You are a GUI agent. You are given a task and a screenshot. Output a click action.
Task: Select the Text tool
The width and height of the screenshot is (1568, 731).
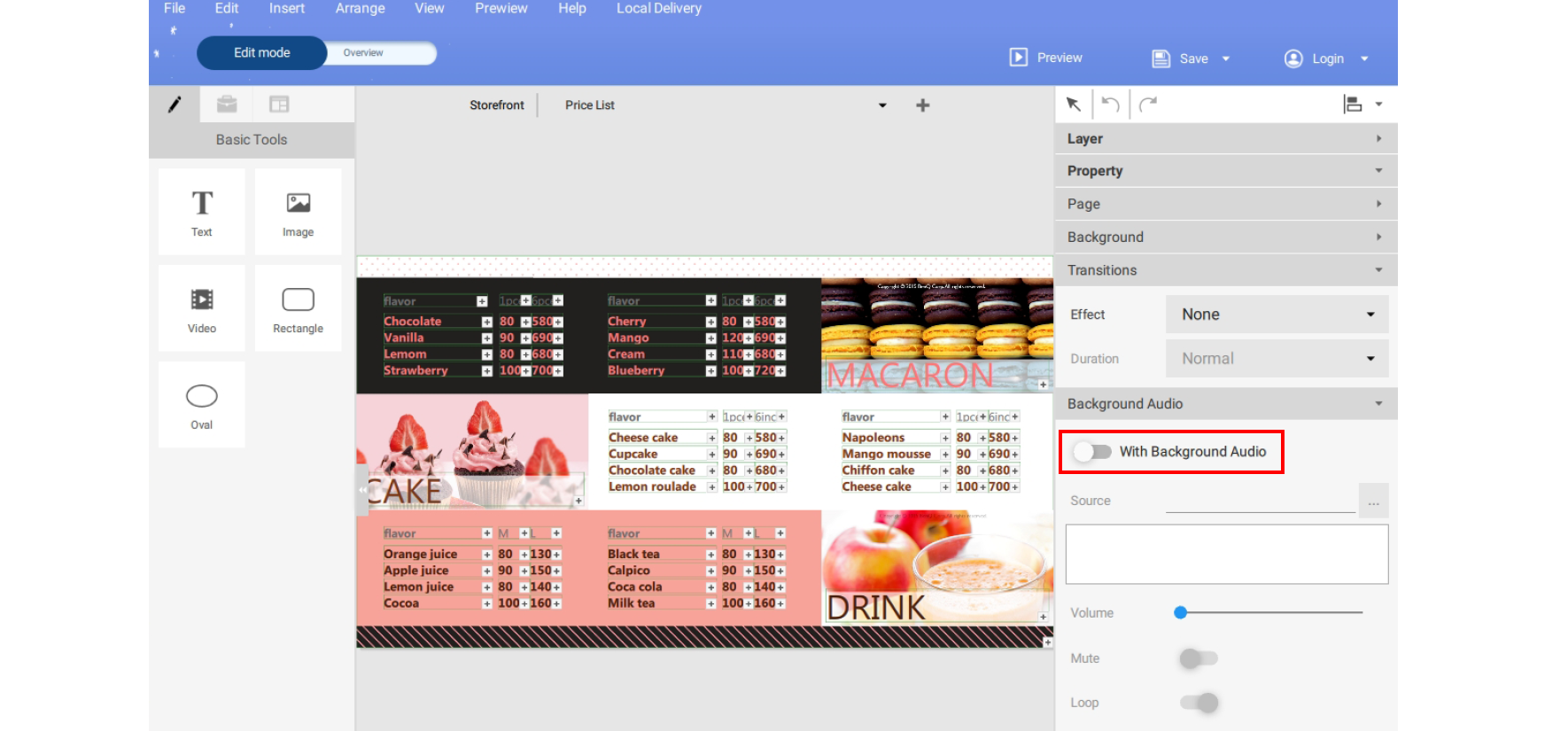(x=202, y=212)
